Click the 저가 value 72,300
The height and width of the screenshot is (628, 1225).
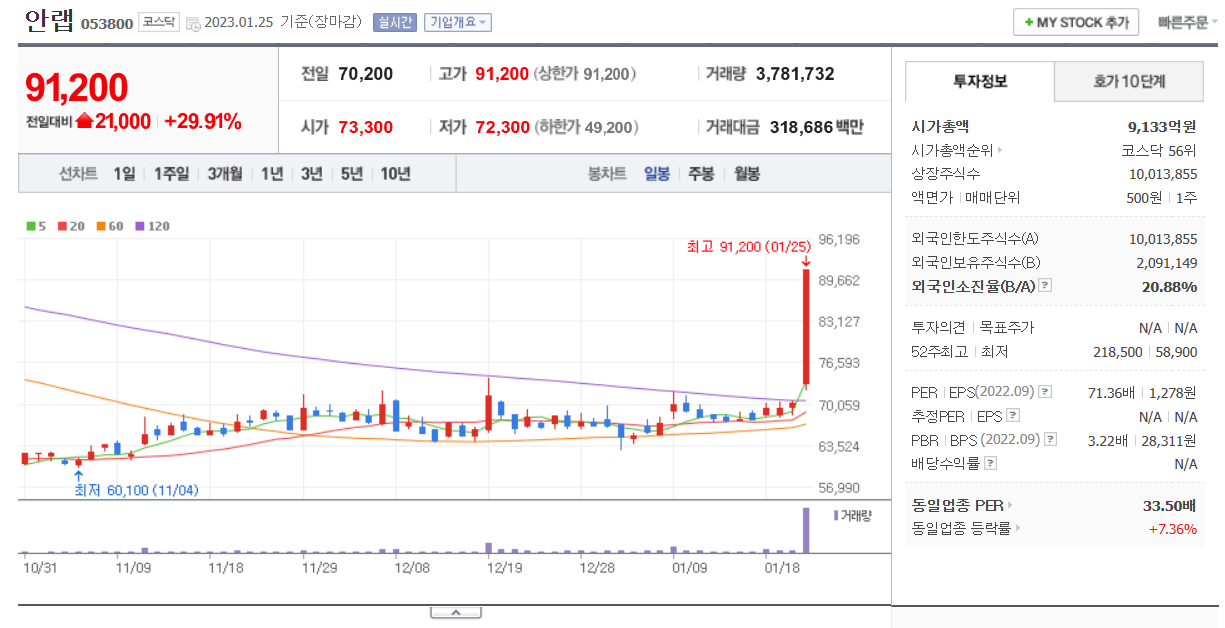[502, 128]
